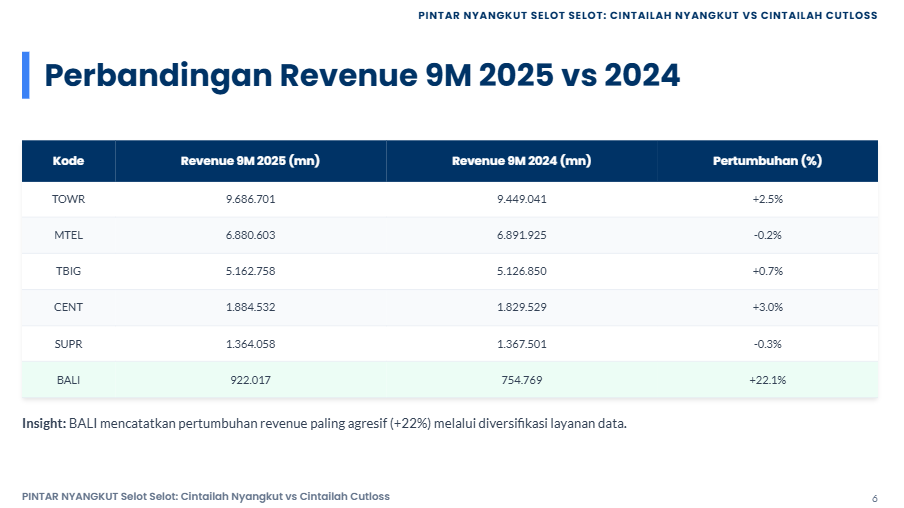The image size is (904, 508).
Task: Click the slide title Perbandingan Revenue heading
Action: [x=362, y=76]
